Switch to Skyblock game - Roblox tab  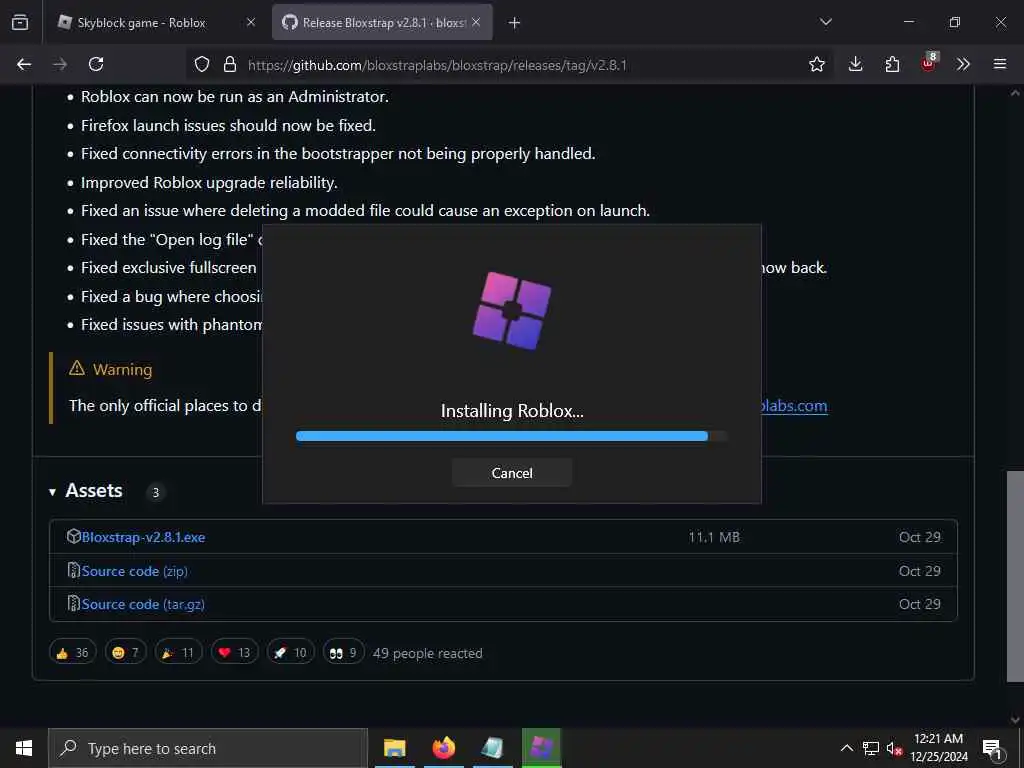coord(144,23)
